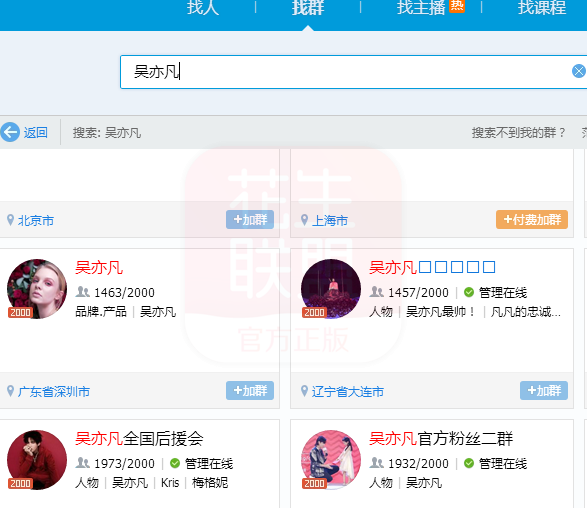Click the member icon beside 1463/2000
Screen dimensions: 587x508
[83, 292]
